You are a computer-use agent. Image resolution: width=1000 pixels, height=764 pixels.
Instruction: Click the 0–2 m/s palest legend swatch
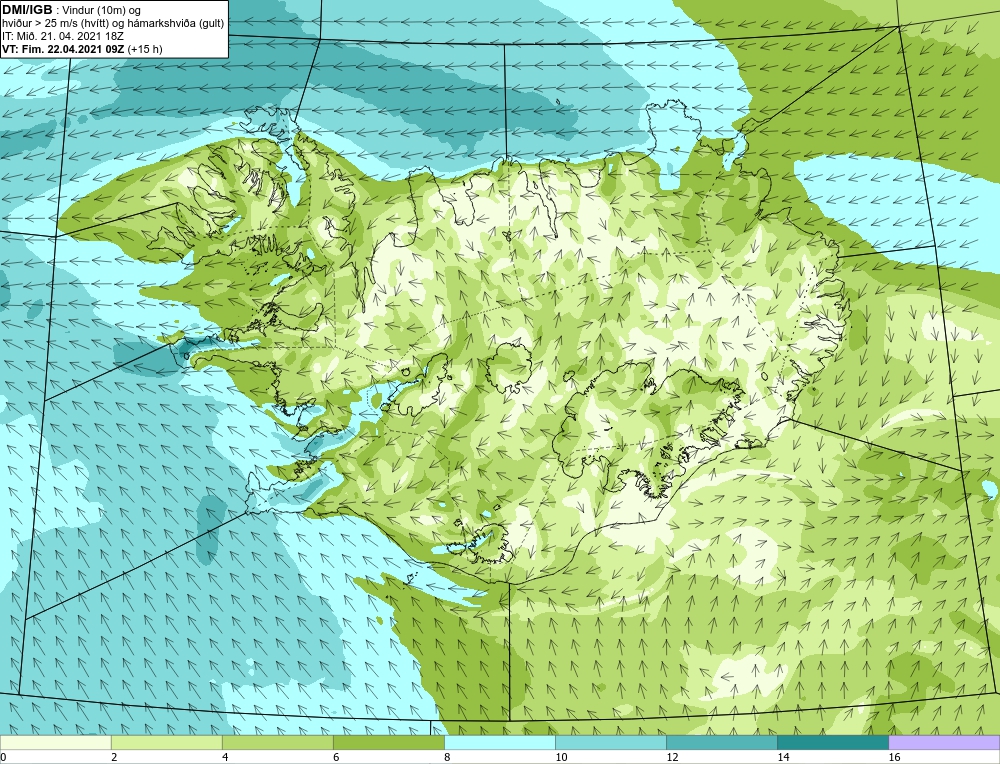[x=55, y=742]
